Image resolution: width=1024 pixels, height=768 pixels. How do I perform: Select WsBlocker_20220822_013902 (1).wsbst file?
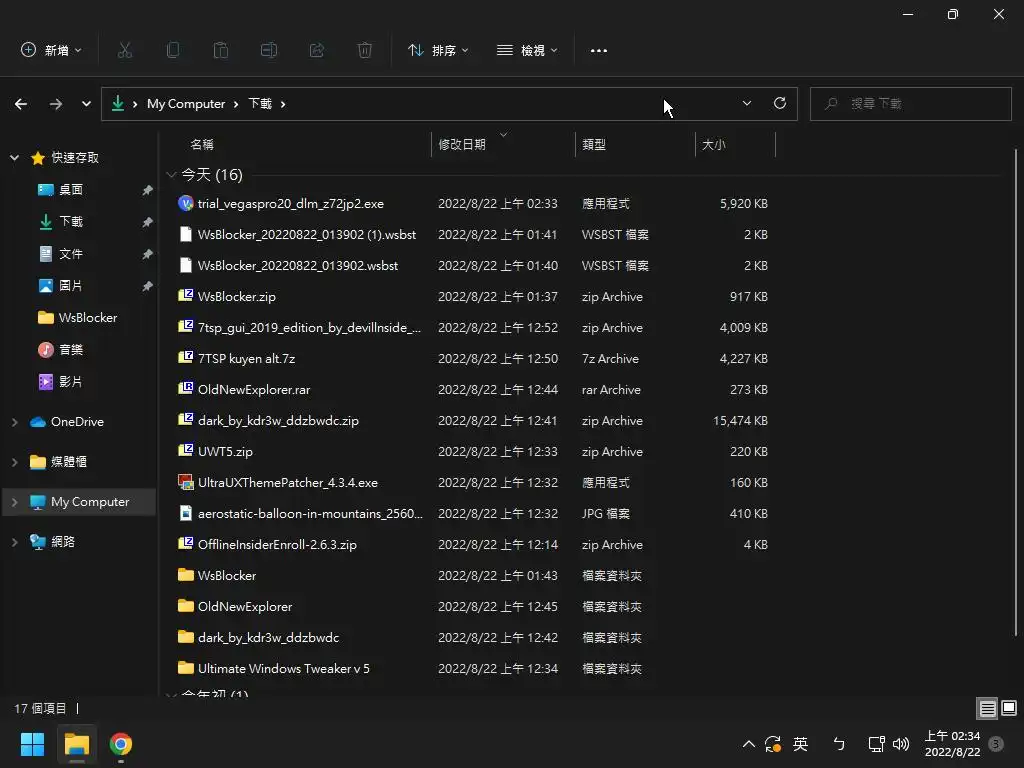pos(306,234)
